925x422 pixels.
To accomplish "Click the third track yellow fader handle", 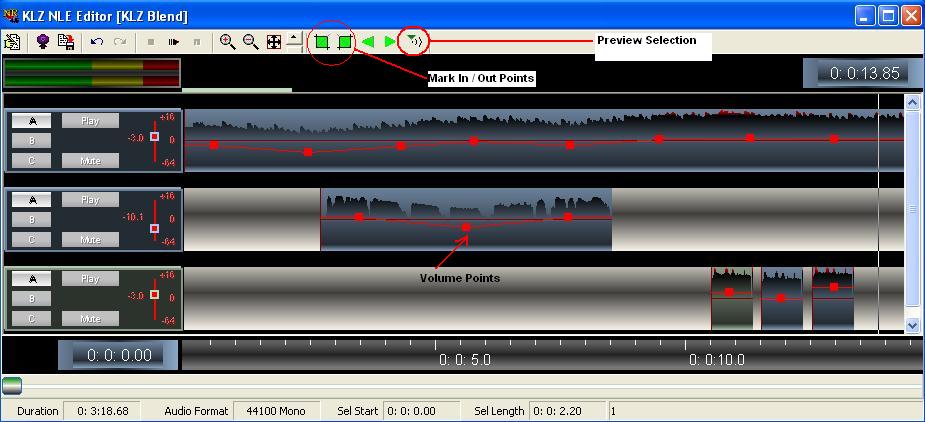I will click(155, 295).
